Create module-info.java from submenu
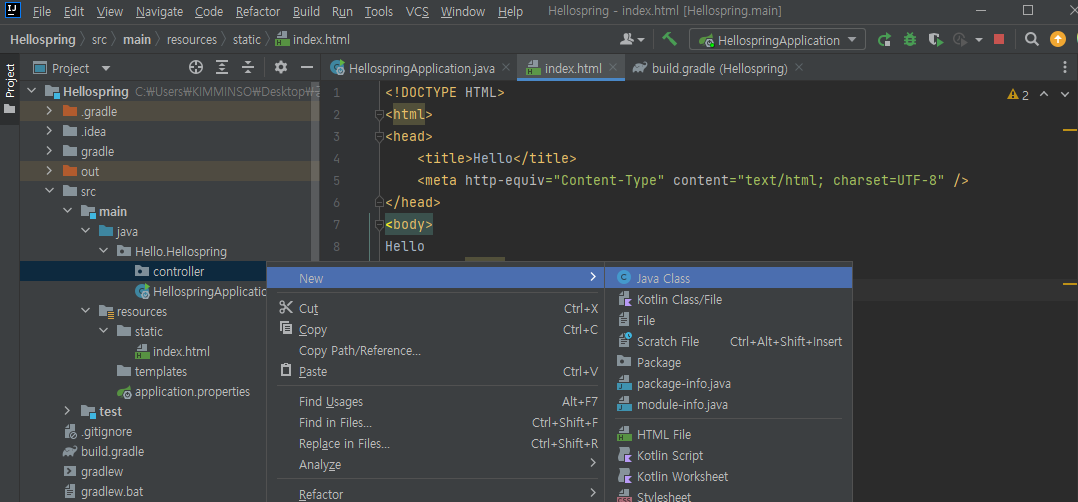Image resolution: width=1078 pixels, height=502 pixels. pyautogui.click(x=728, y=404)
